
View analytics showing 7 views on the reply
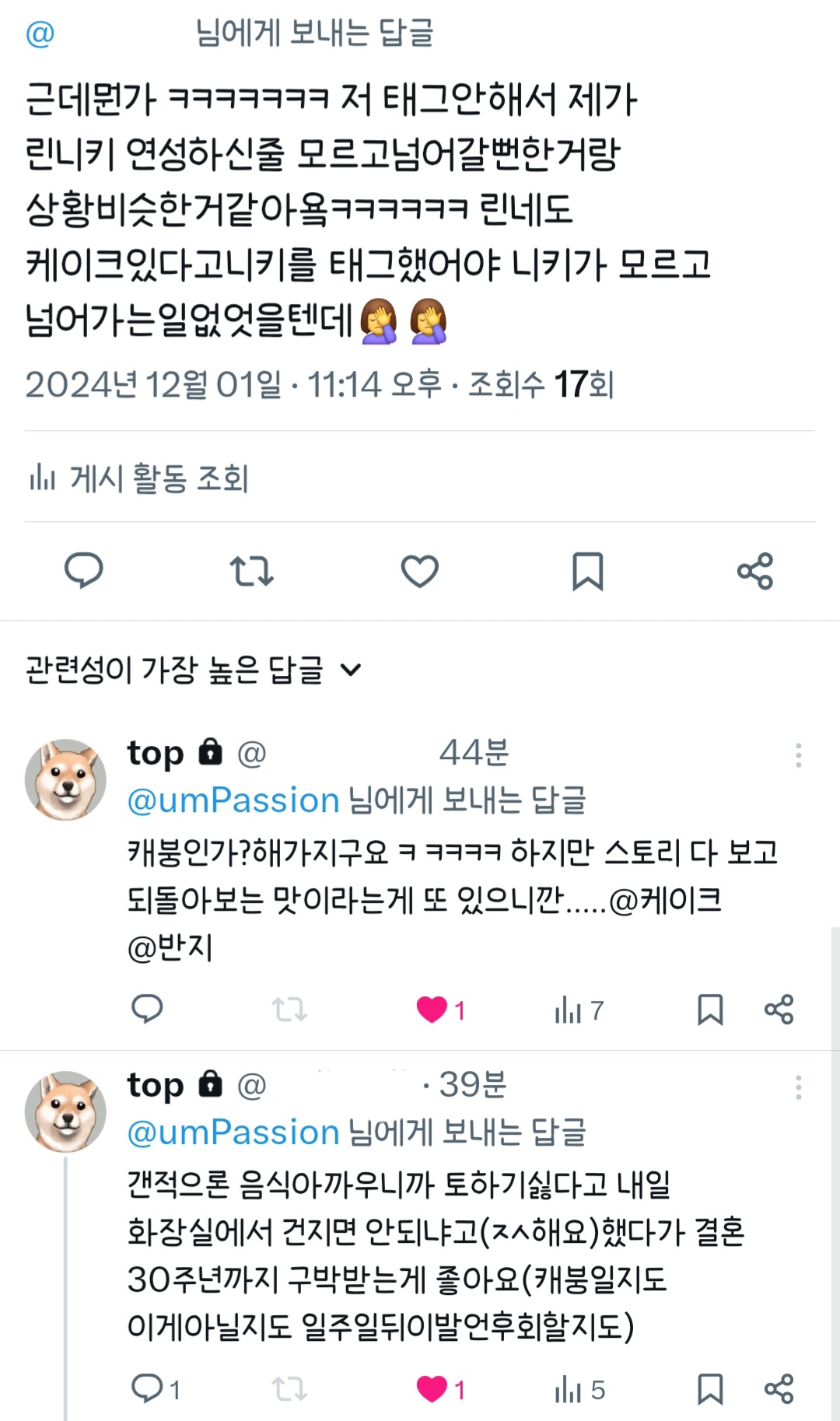(579, 1010)
